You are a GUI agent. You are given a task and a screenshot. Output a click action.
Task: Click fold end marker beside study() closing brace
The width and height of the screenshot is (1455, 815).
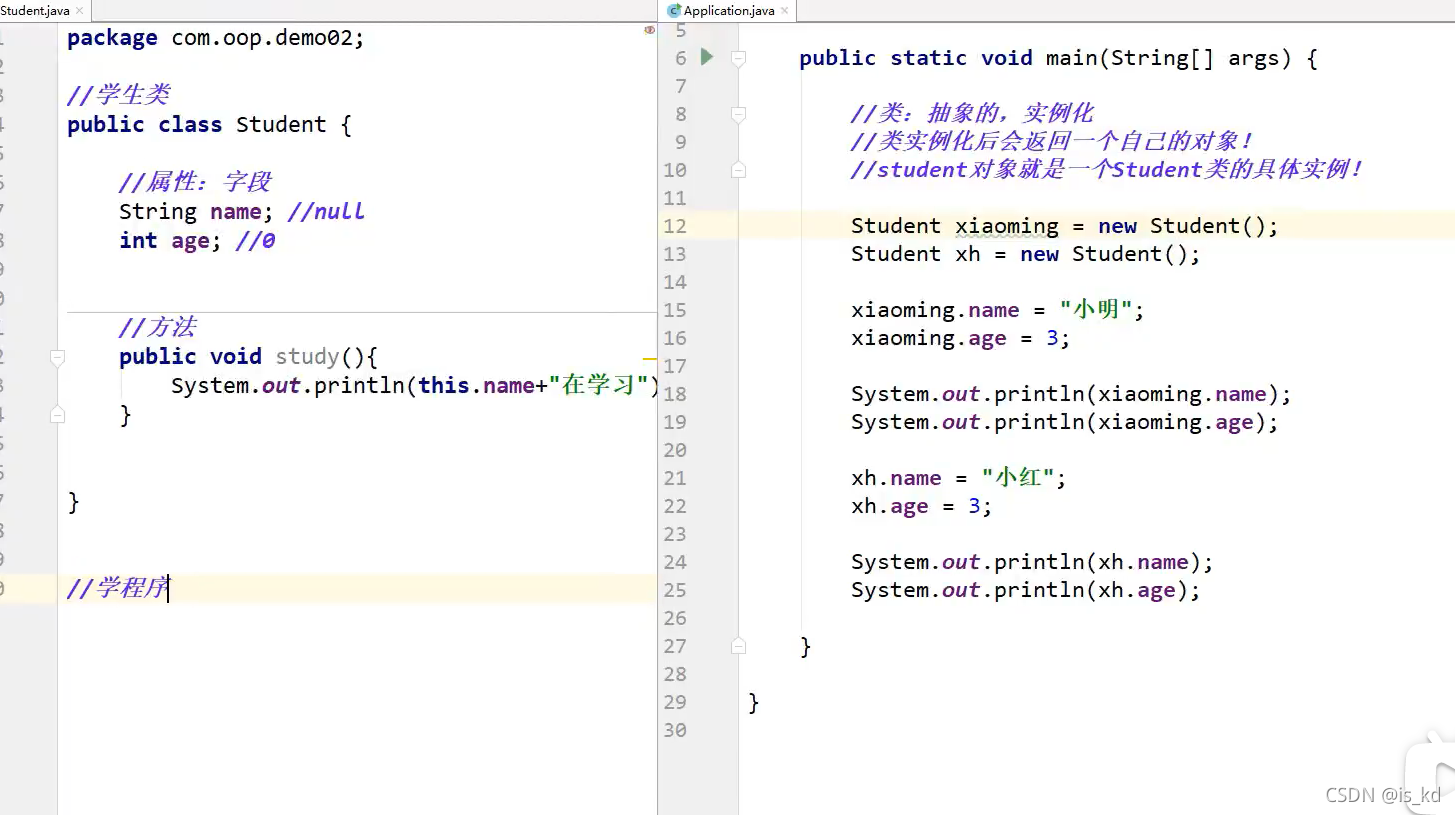57,414
